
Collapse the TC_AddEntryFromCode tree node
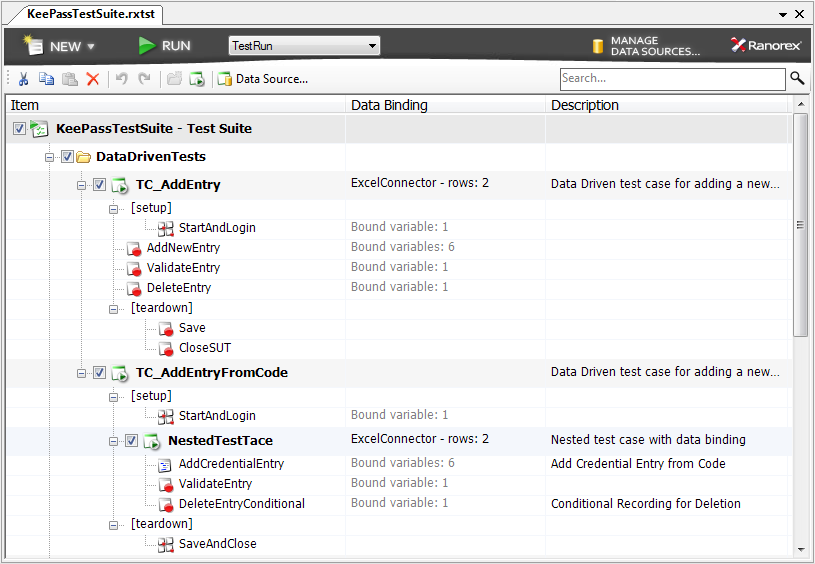coord(81,373)
